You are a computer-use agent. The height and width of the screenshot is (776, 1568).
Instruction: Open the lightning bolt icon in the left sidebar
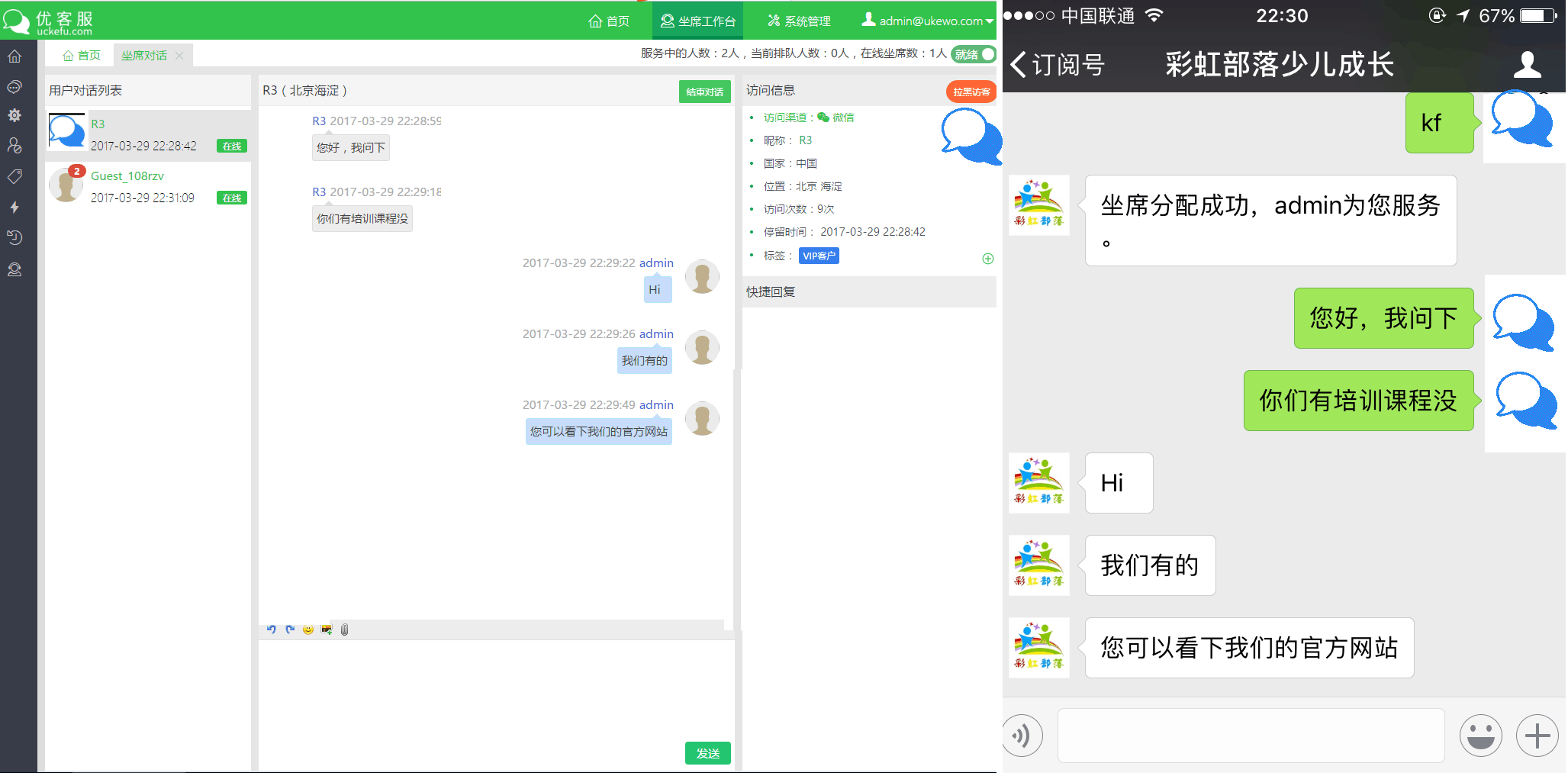[x=14, y=207]
